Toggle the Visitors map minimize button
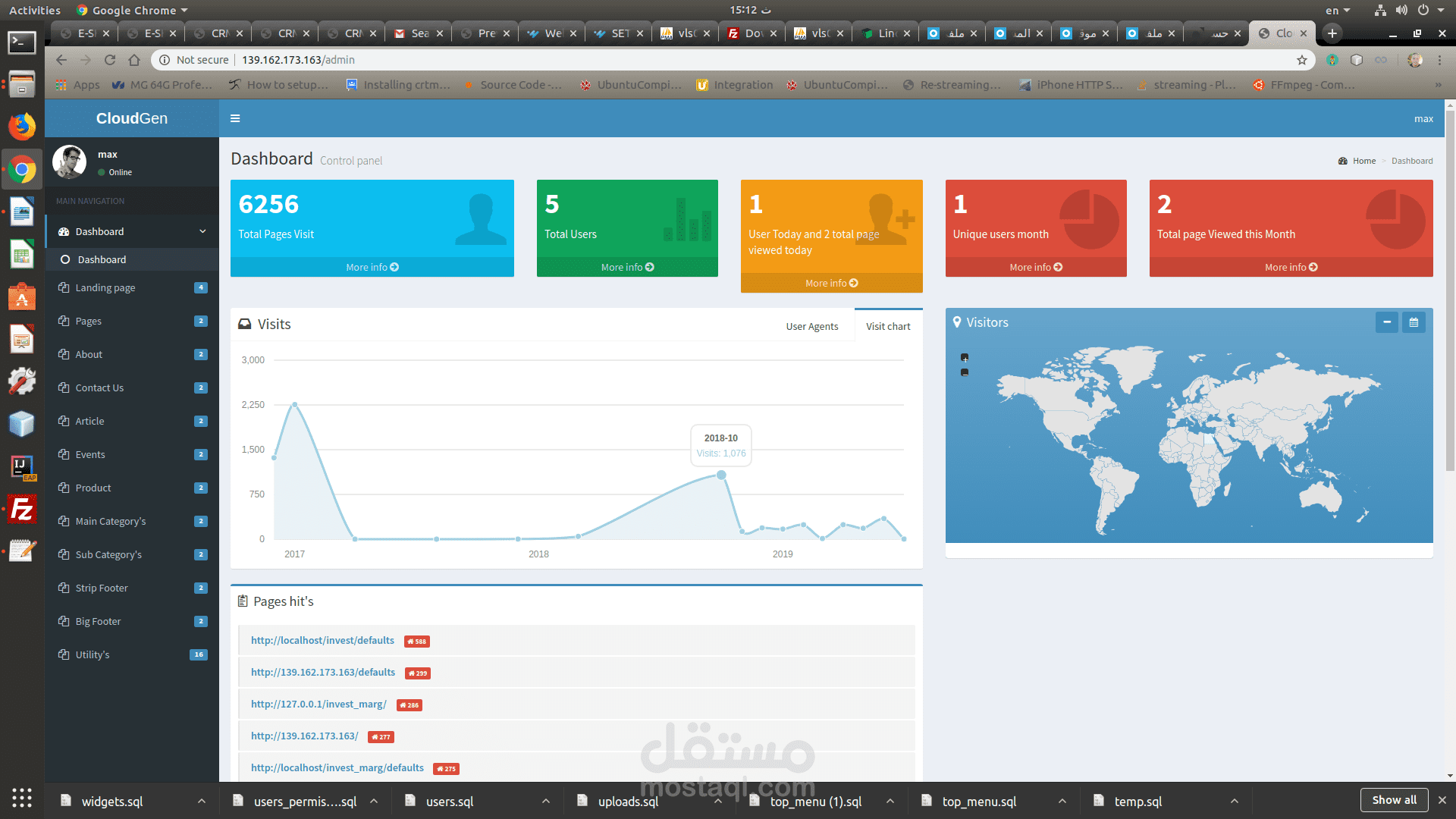The height and width of the screenshot is (819, 1456). pos(1387,322)
